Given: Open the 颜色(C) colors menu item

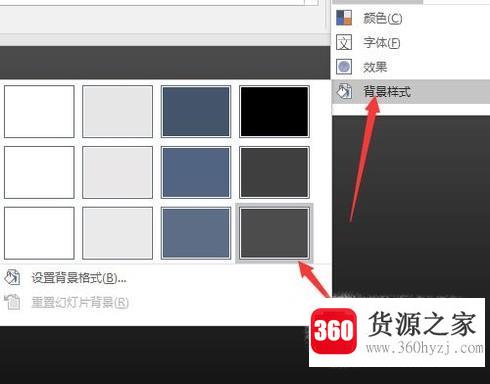Looking at the screenshot, I should 411,18.
